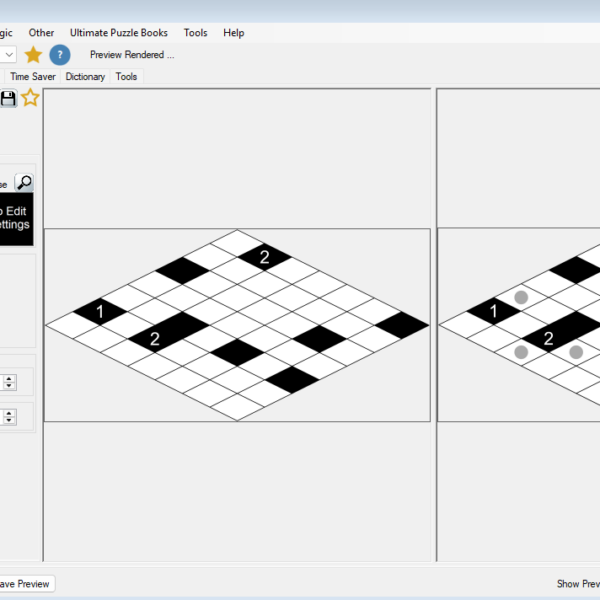Image resolution: width=600 pixels, height=600 pixels.
Task: Open the Ultimate Puzzle Books menu
Action: [119, 33]
